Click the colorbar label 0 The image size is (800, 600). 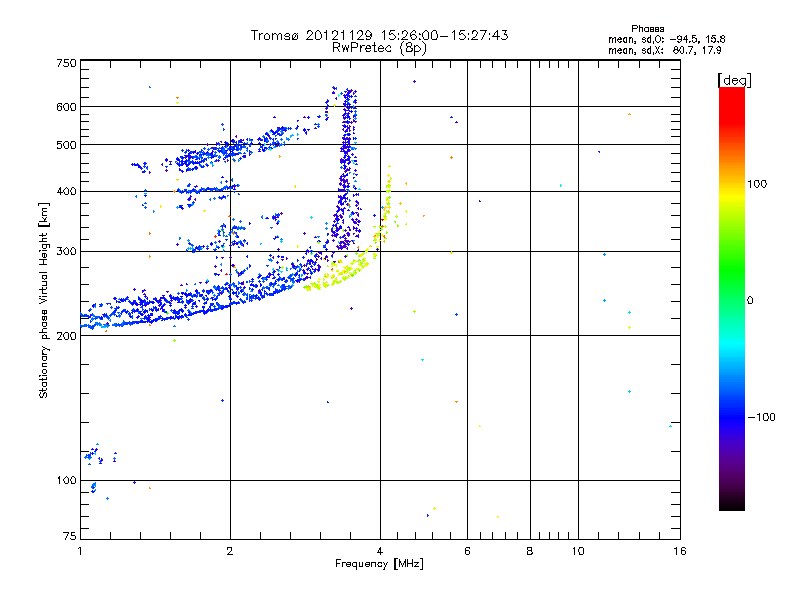tap(749, 300)
